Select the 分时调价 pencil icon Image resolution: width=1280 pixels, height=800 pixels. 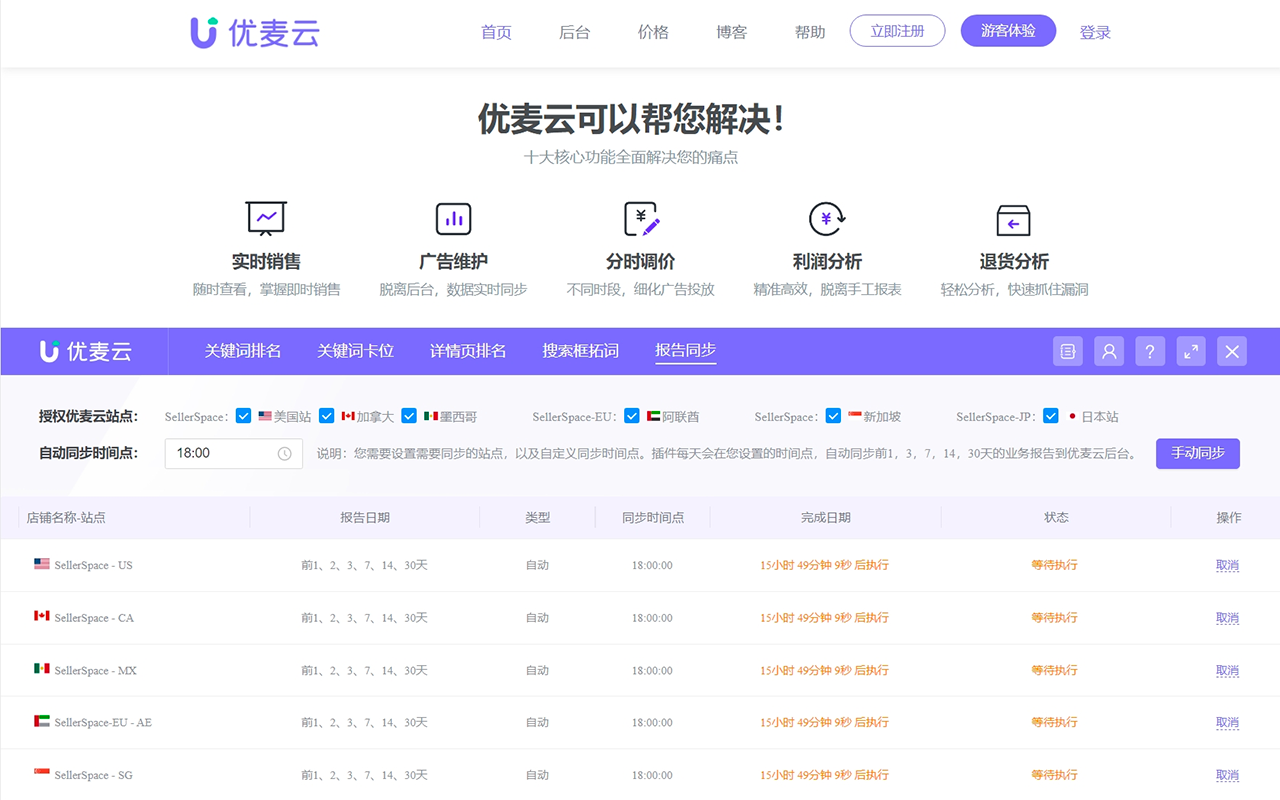(640, 218)
